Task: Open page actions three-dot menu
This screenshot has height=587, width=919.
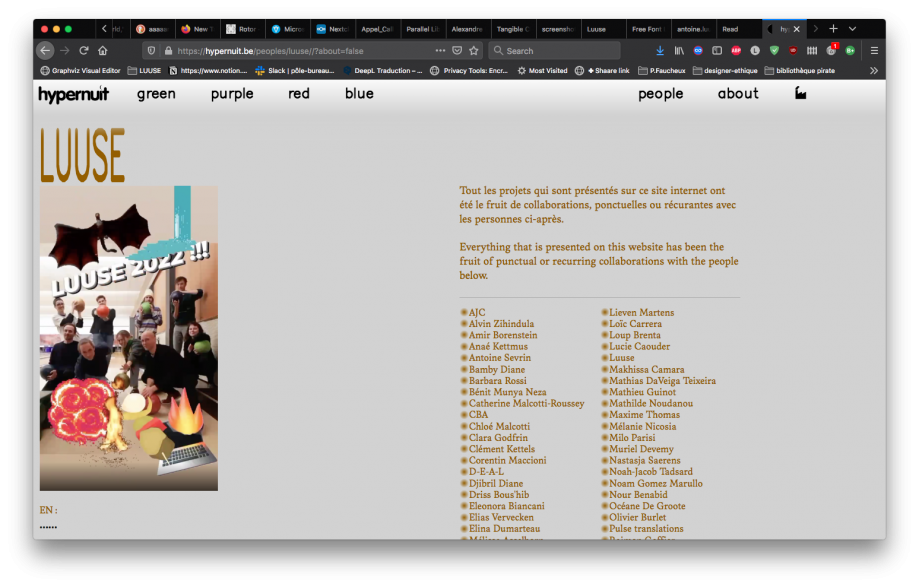Action: (x=440, y=50)
